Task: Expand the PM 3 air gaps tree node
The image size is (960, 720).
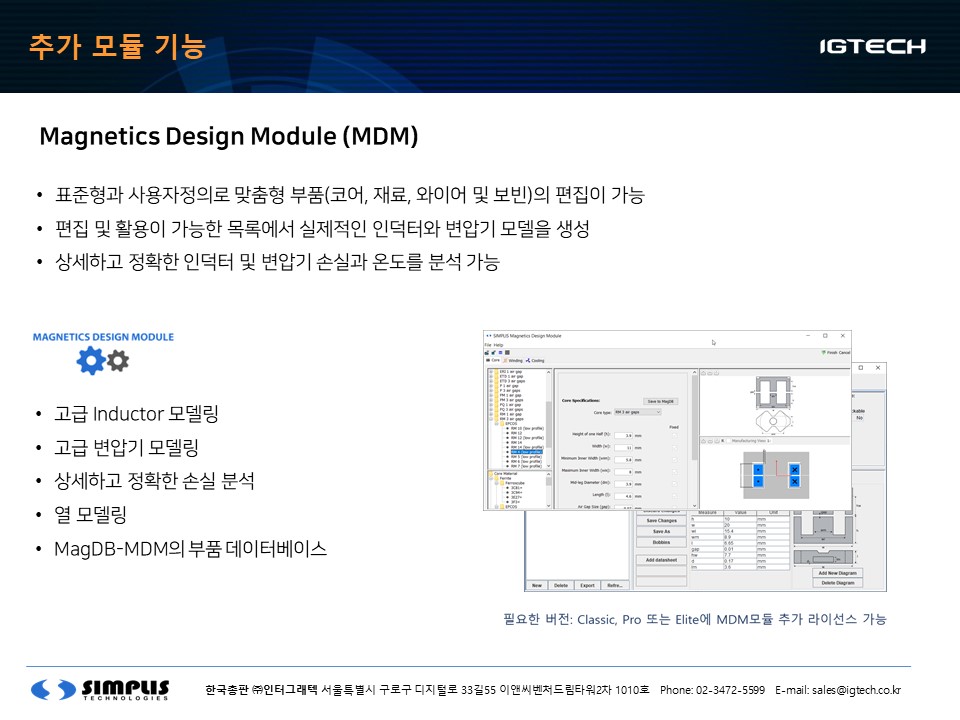Action: point(491,400)
